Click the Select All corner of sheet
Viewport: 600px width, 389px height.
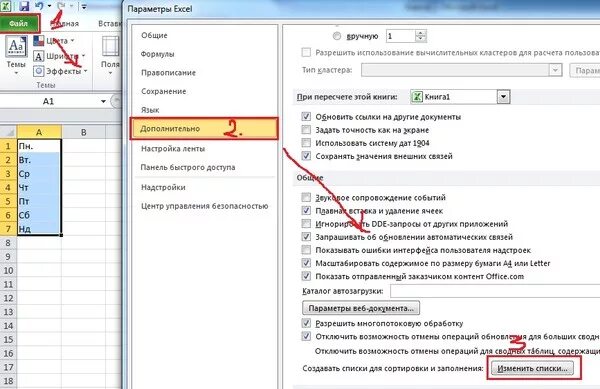(x=8, y=132)
